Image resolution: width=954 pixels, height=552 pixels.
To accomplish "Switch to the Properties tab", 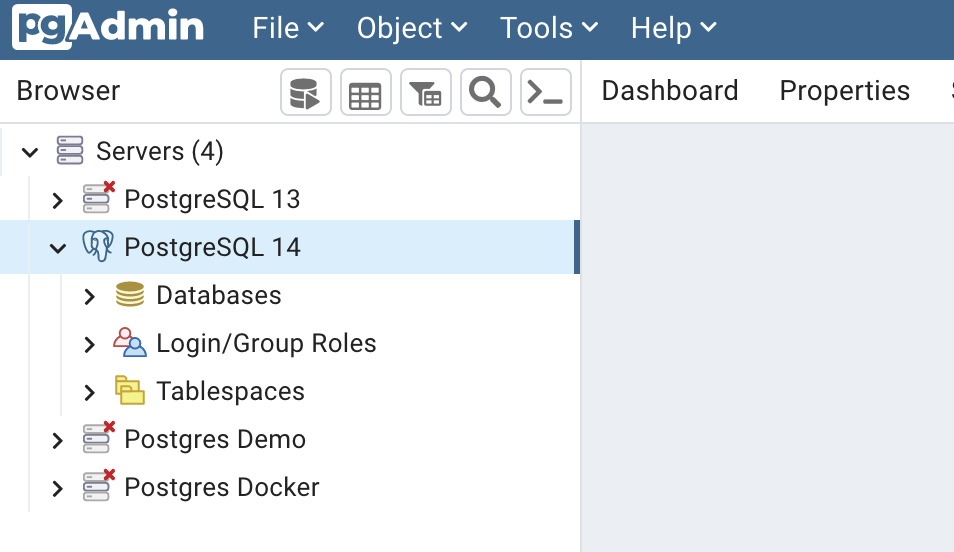I will (844, 91).
